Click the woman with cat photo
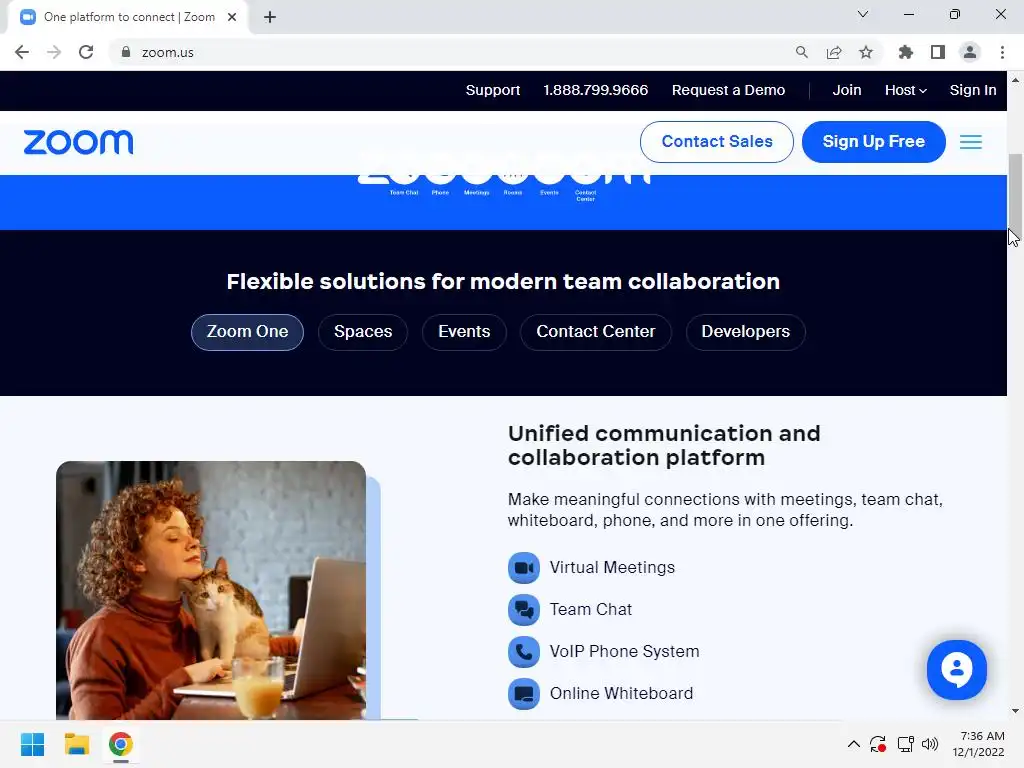1024x768 pixels. point(211,590)
